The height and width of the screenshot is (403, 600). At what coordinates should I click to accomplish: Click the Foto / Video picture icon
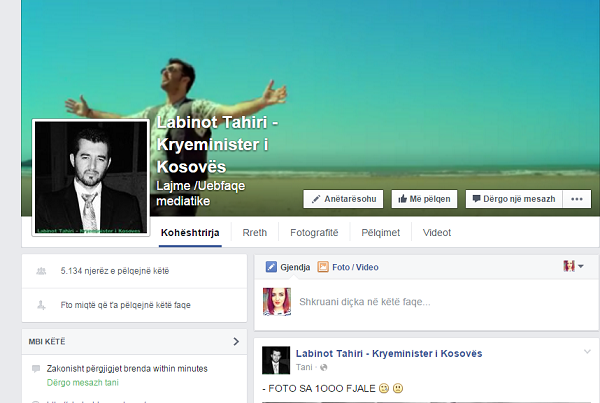coord(323,267)
